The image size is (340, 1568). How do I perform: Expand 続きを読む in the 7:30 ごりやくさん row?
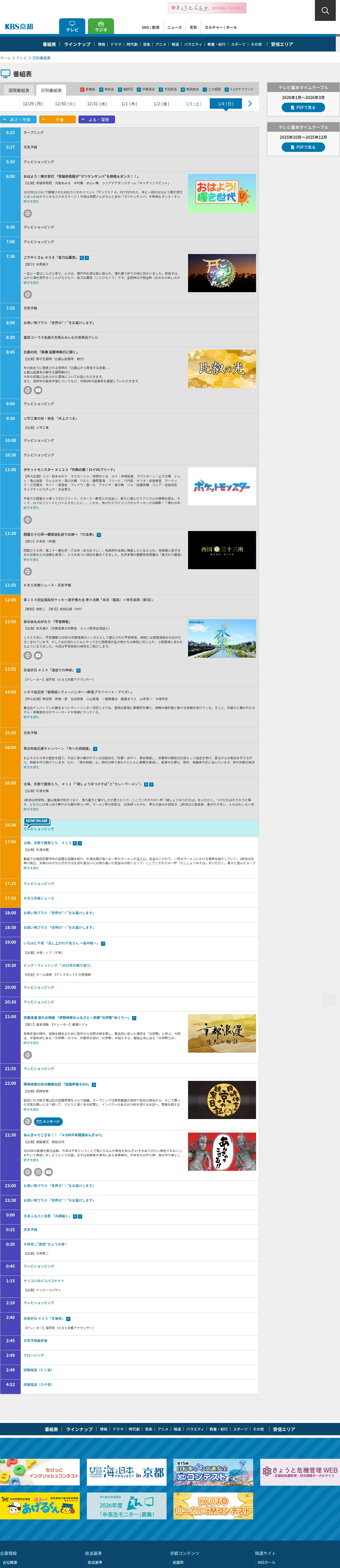point(31,283)
